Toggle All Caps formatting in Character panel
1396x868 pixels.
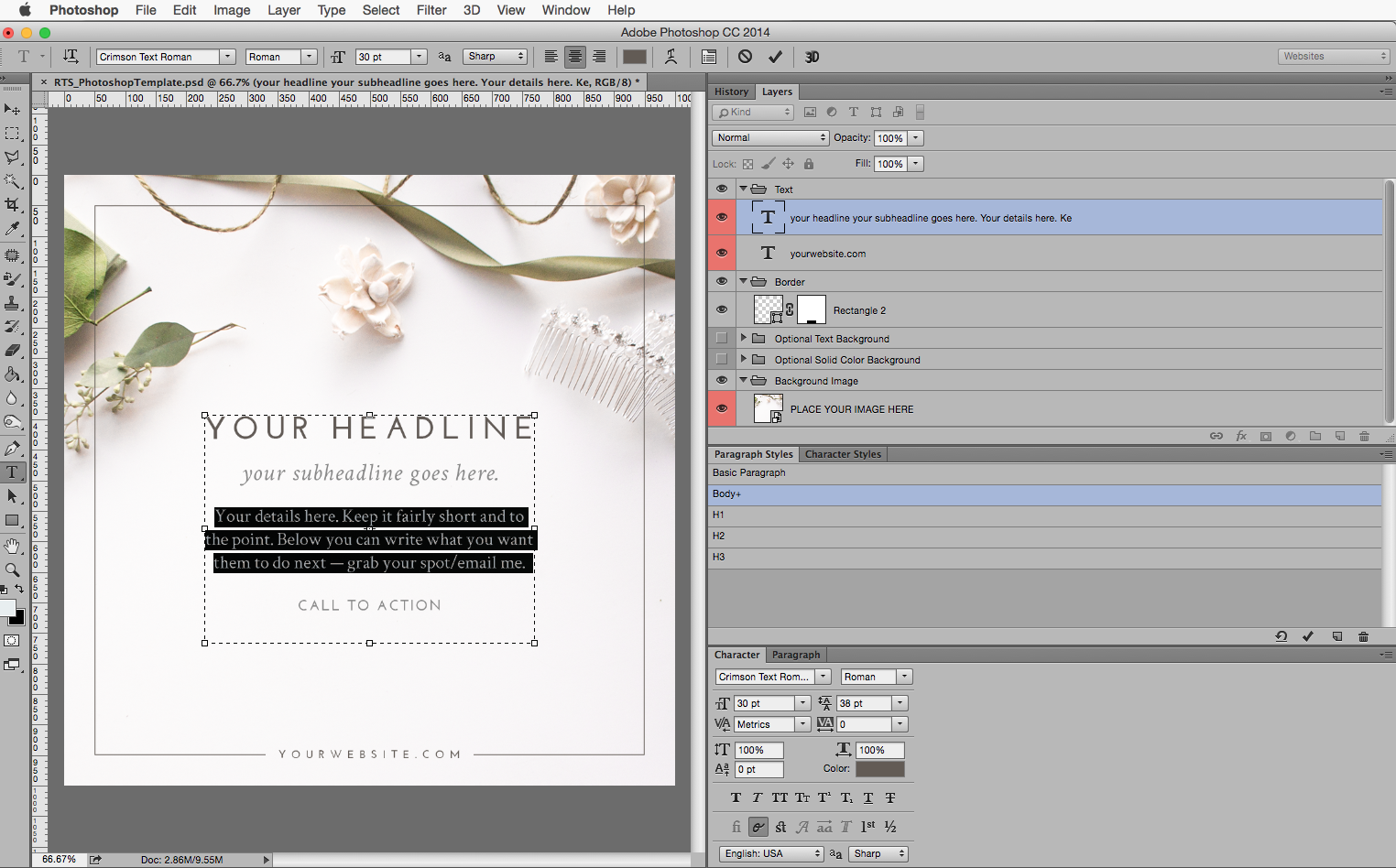pyautogui.click(x=779, y=797)
